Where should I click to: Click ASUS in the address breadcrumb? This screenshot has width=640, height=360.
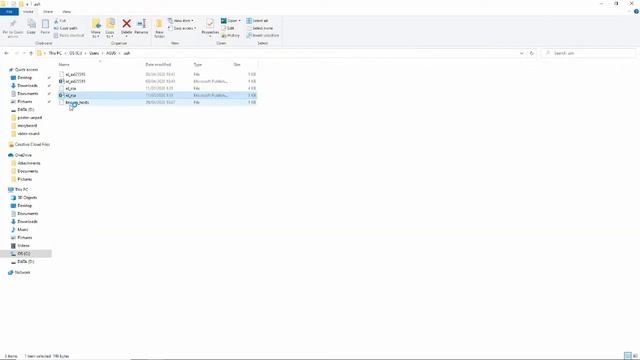[x=111, y=53]
